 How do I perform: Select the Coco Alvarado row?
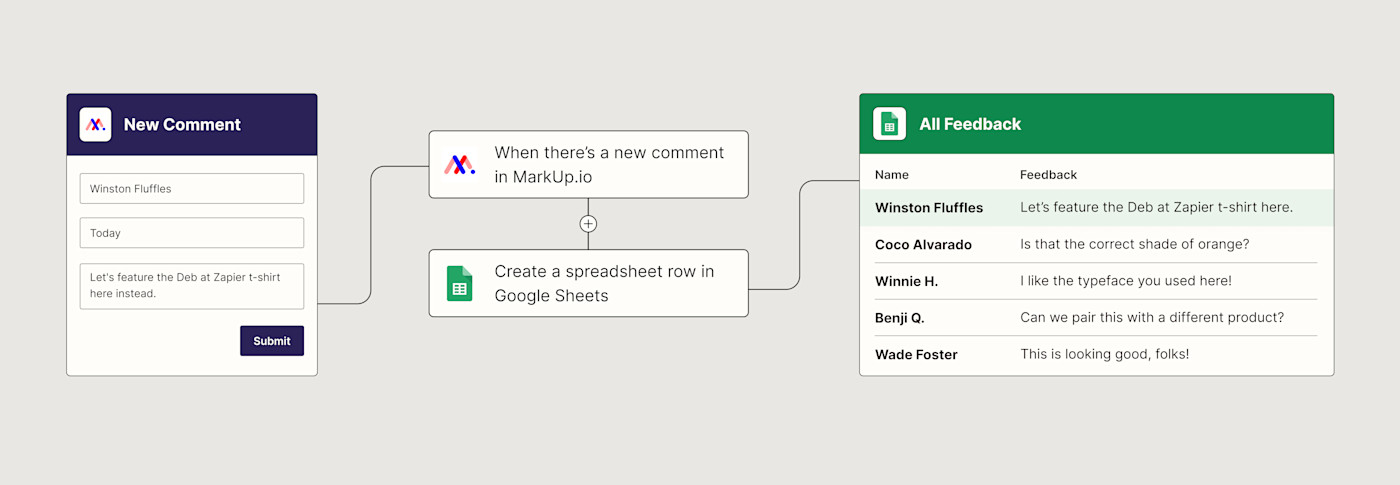click(x=1096, y=245)
